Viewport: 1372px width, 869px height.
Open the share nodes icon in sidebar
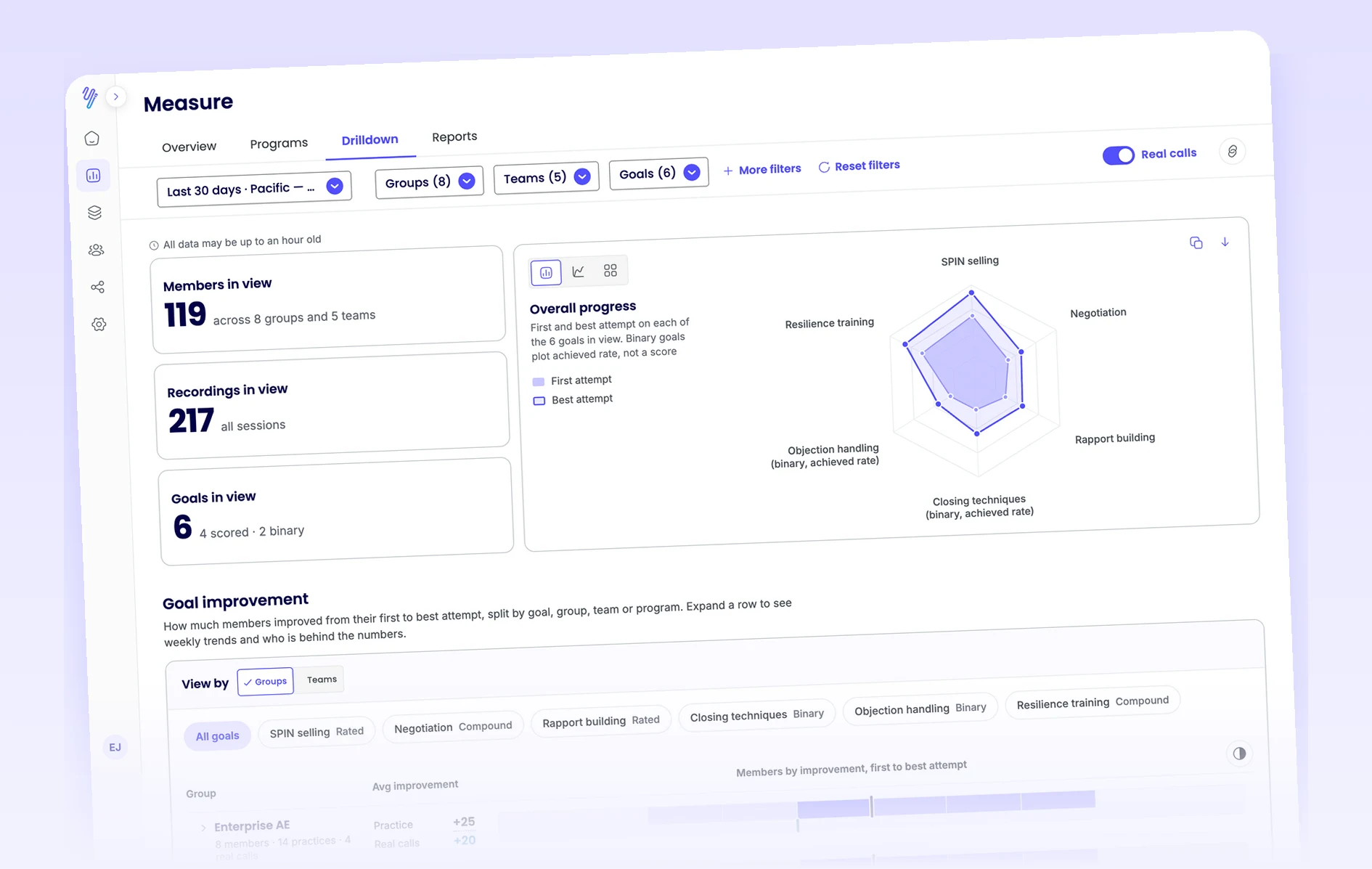(97, 287)
